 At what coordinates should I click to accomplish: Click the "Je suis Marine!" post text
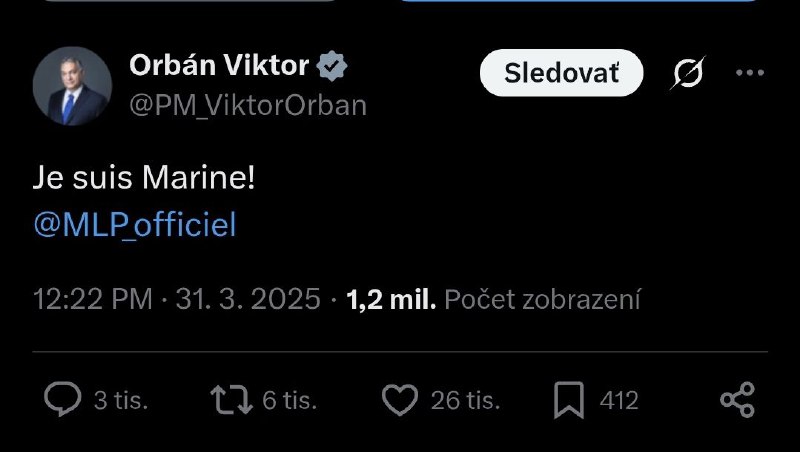pyautogui.click(x=144, y=178)
